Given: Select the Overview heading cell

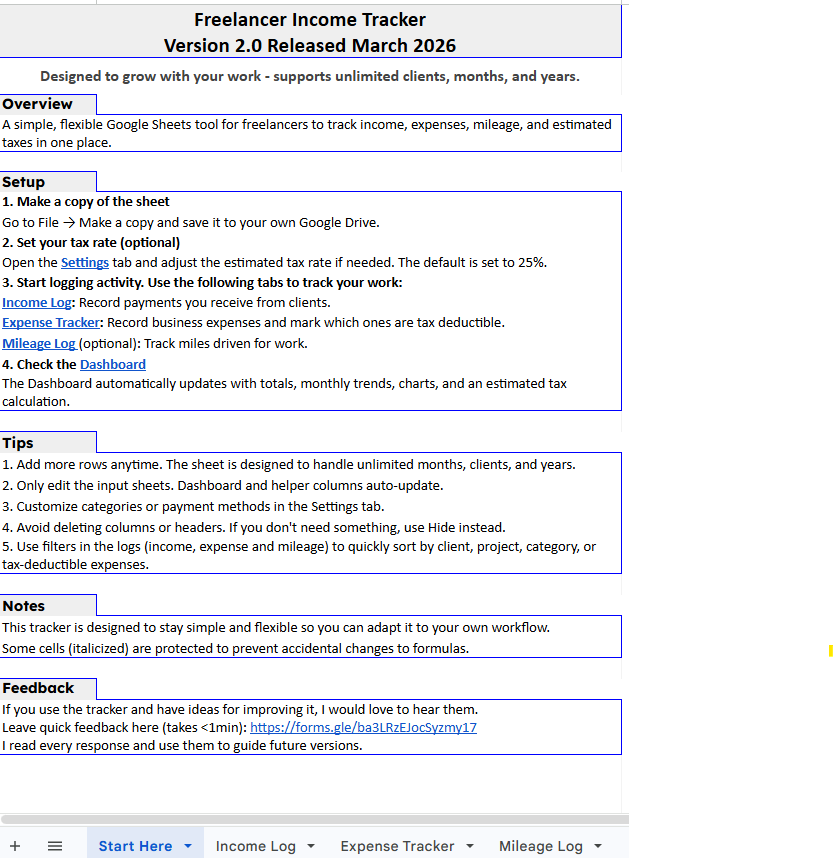Looking at the screenshot, I should point(48,104).
